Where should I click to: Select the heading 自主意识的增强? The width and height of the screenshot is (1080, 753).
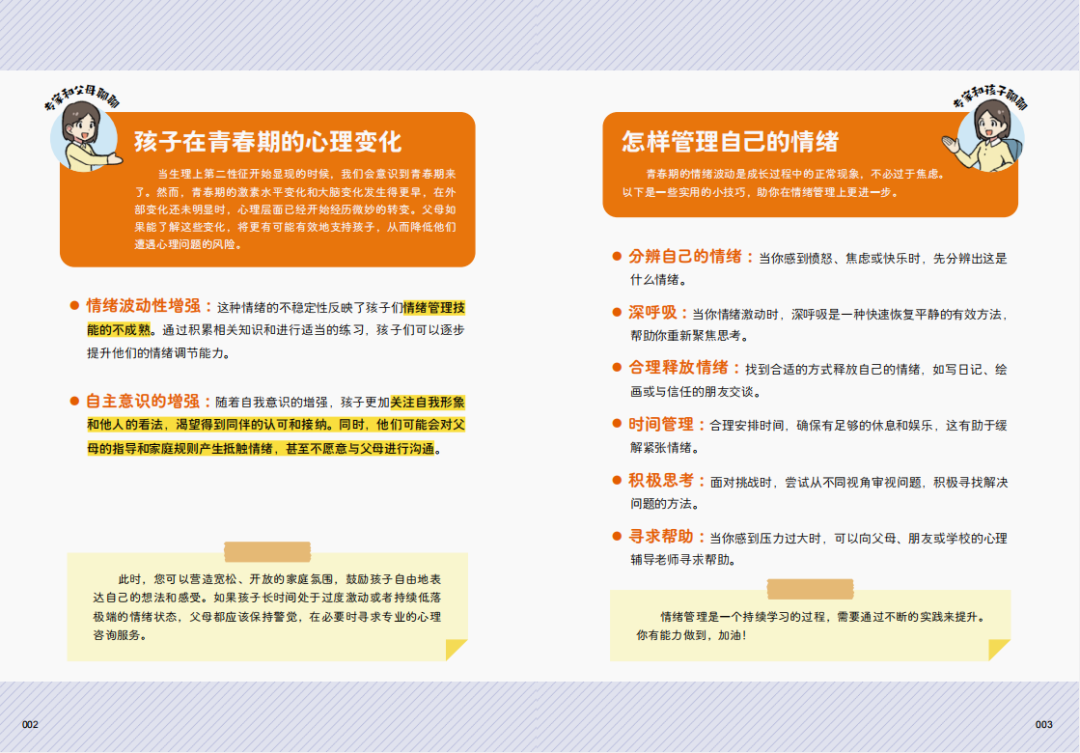click(x=143, y=402)
